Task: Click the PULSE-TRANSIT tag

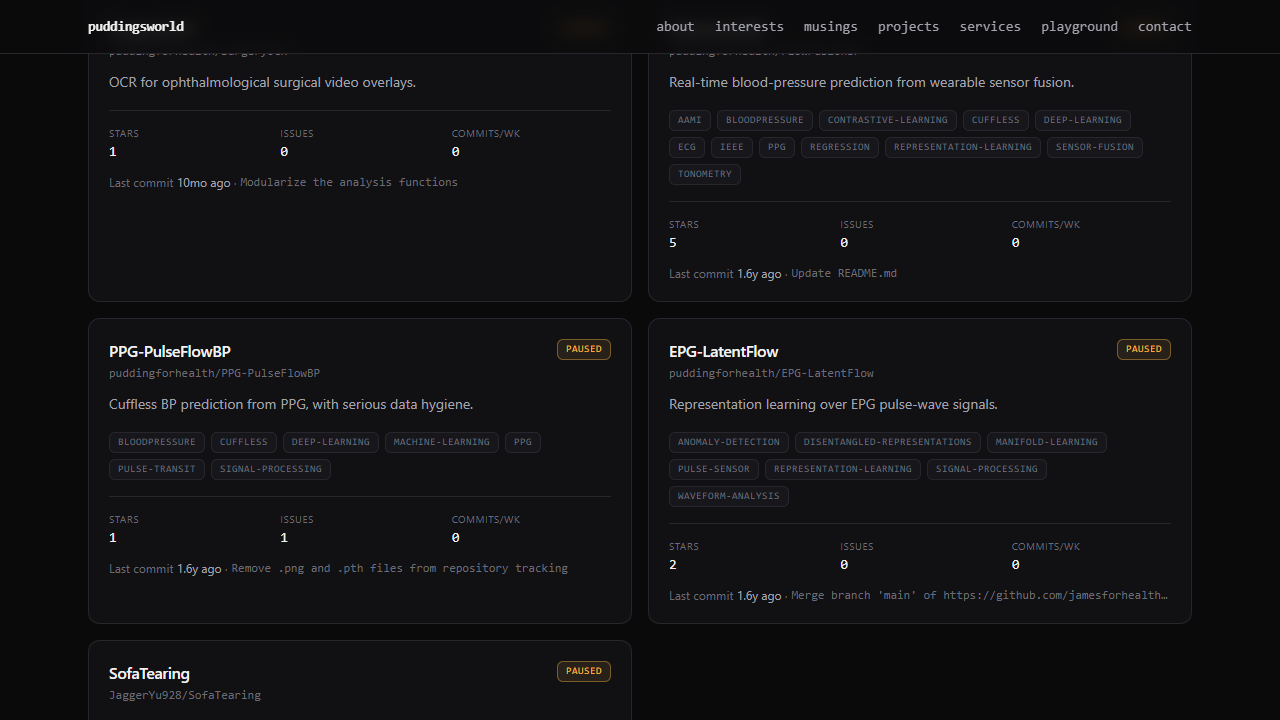Action: click(x=157, y=469)
